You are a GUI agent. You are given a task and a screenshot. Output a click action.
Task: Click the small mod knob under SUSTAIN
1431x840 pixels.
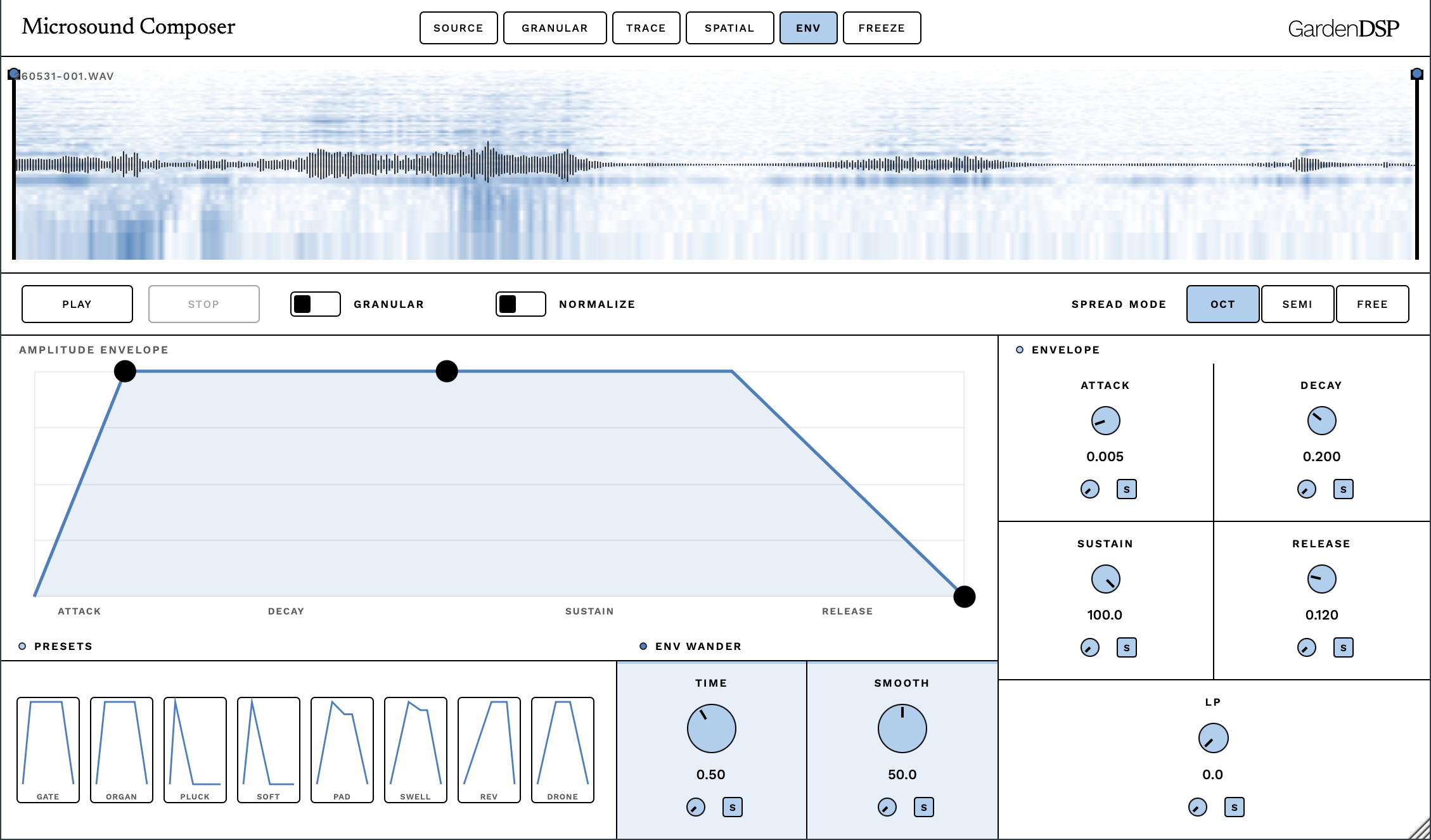1090,647
